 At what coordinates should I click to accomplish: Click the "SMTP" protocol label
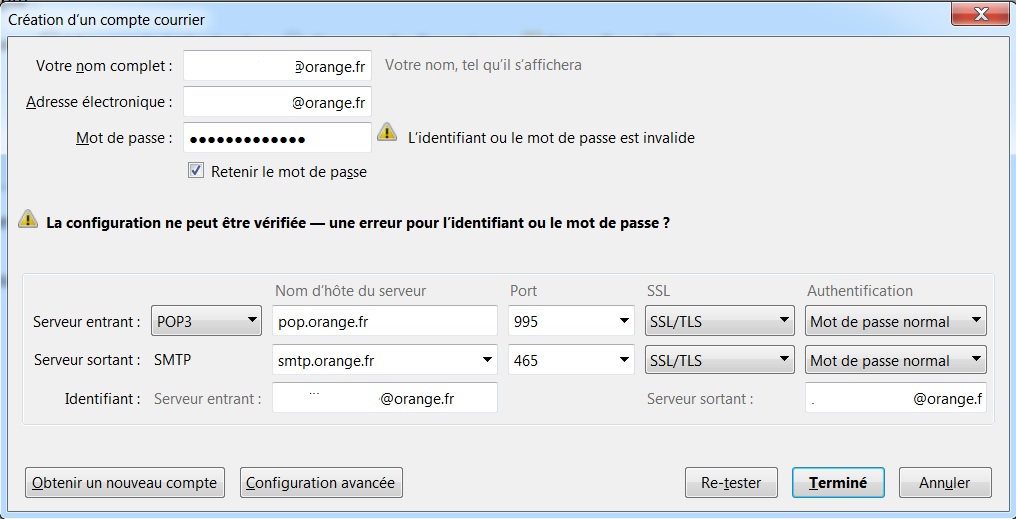[172, 360]
